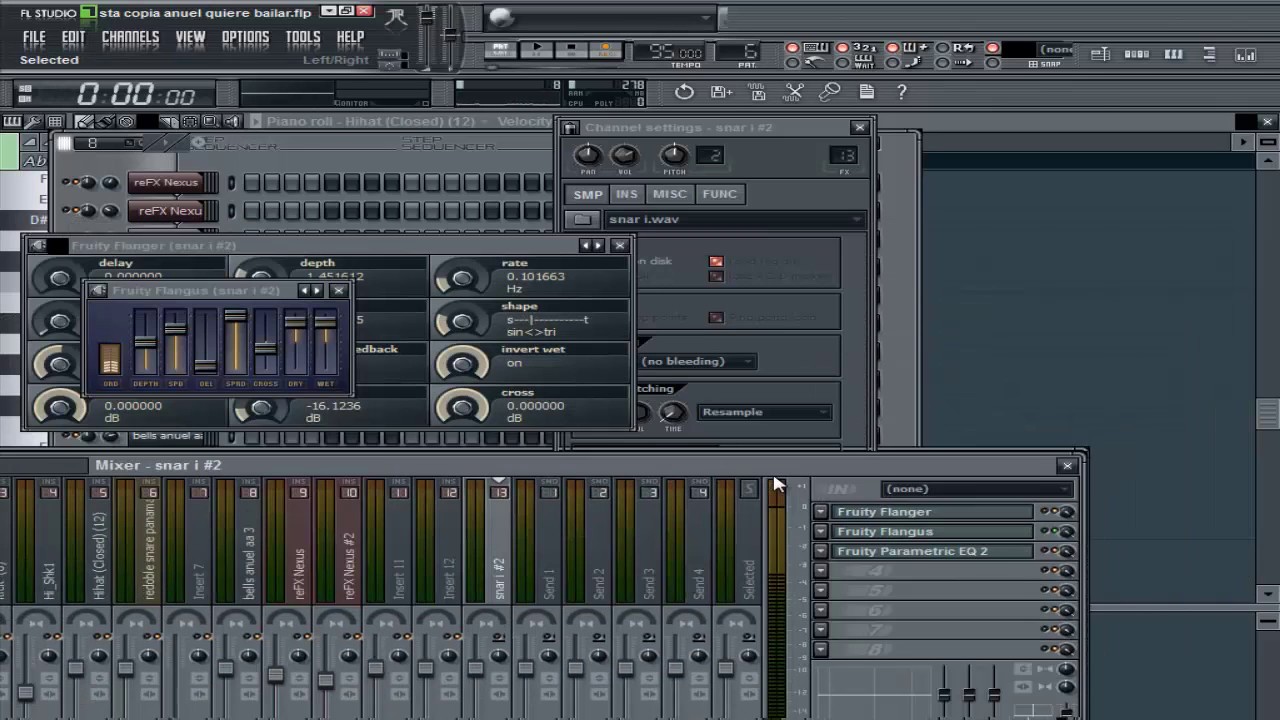Click the help question mark icon
The height and width of the screenshot is (720, 1280).
902,92
